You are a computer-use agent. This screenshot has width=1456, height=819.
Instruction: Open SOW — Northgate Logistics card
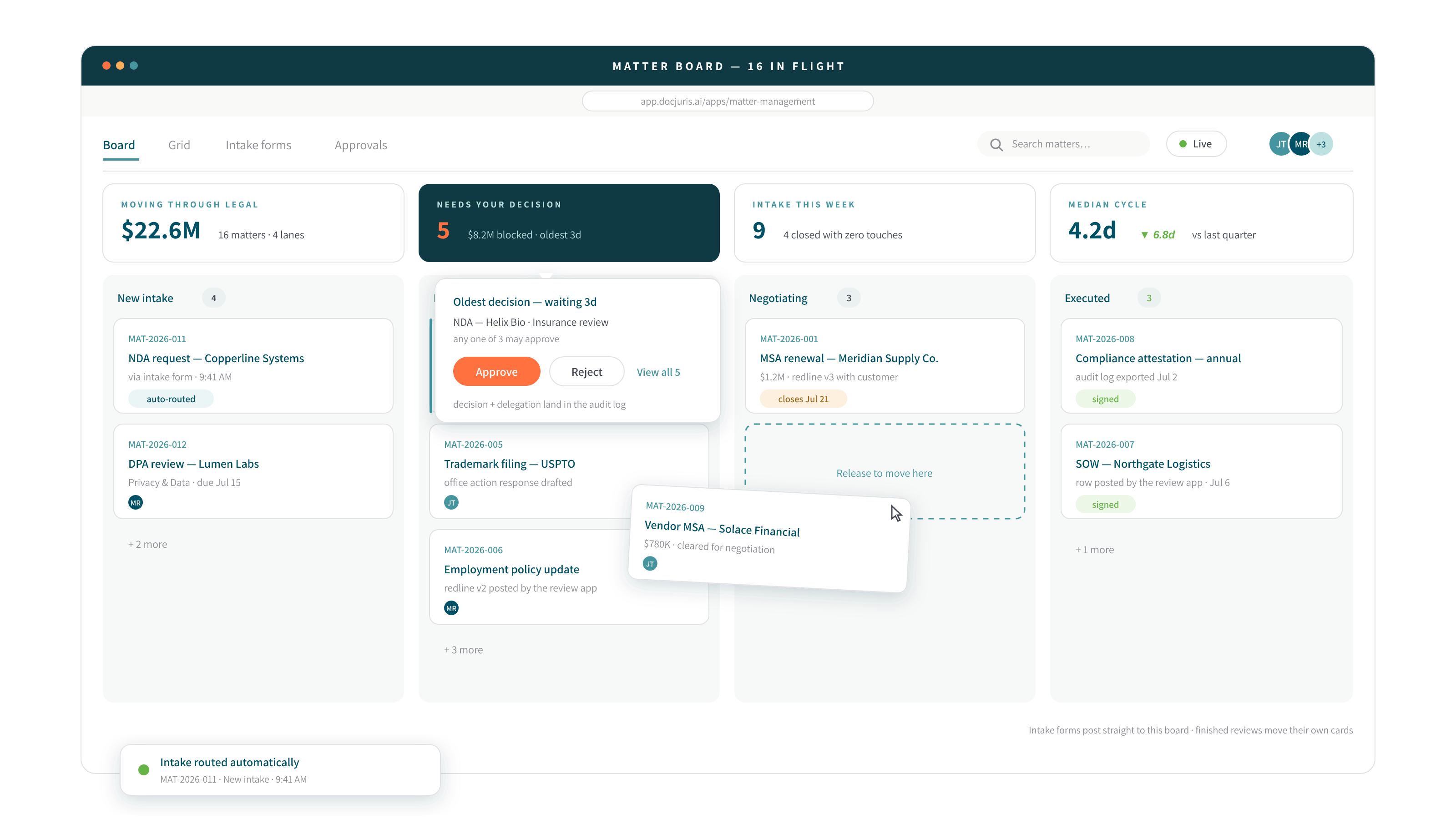(x=1201, y=471)
